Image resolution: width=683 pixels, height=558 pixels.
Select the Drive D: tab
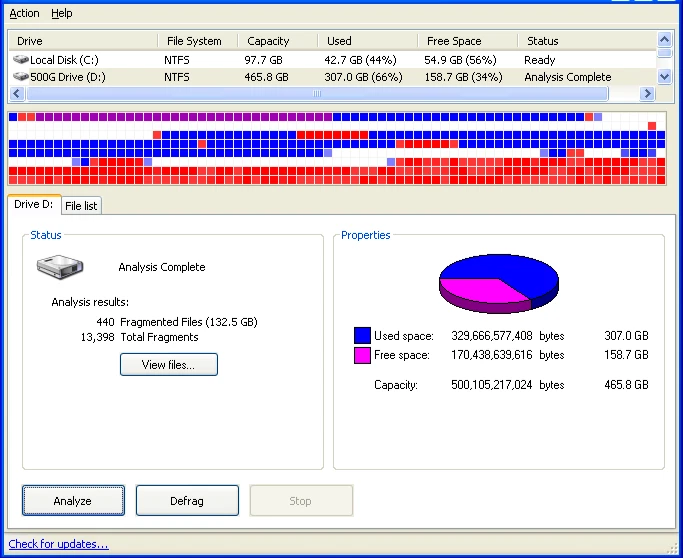point(34,204)
